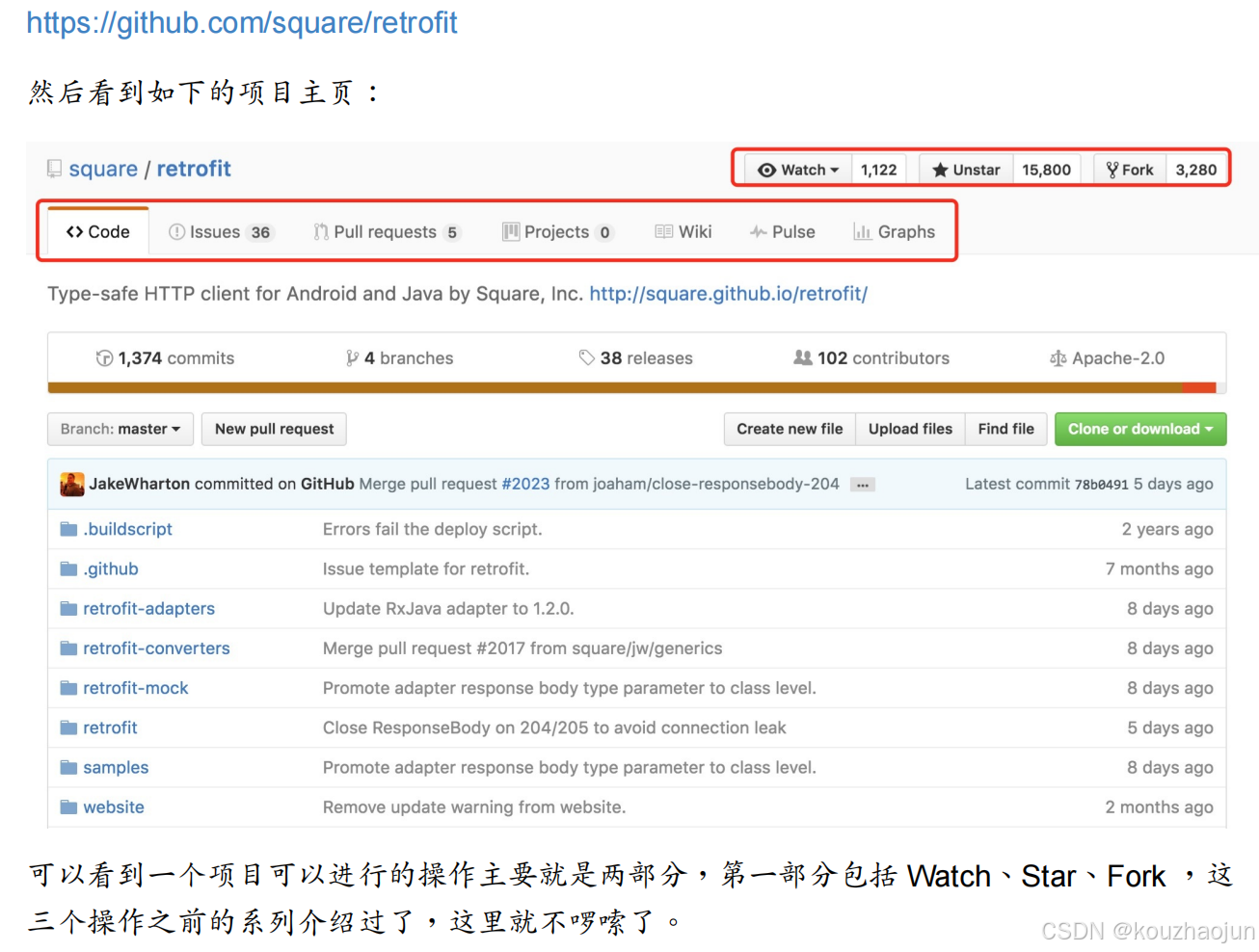Select the Watch eye icon

tap(765, 169)
